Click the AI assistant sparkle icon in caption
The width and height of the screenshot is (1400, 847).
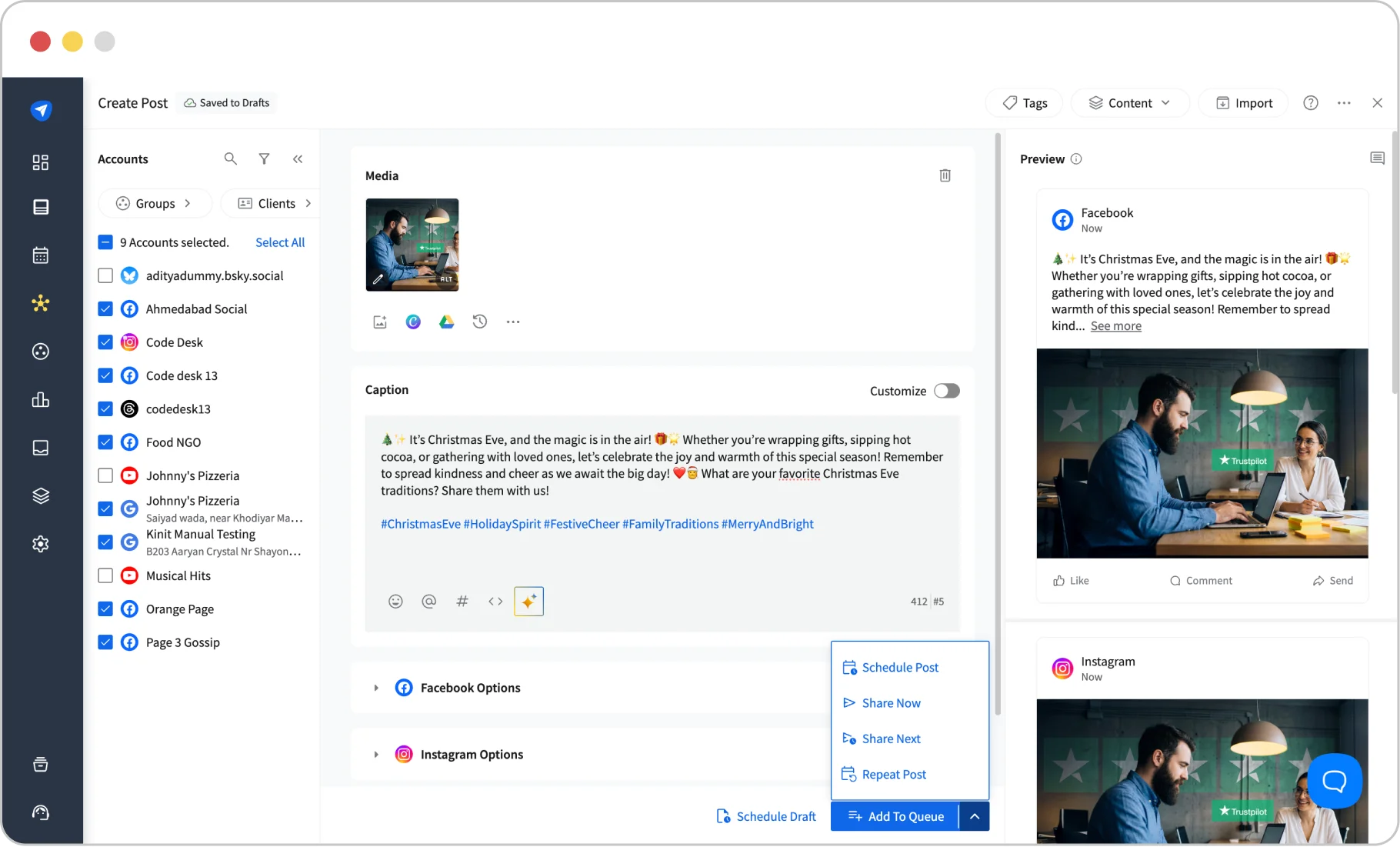click(x=528, y=602)
